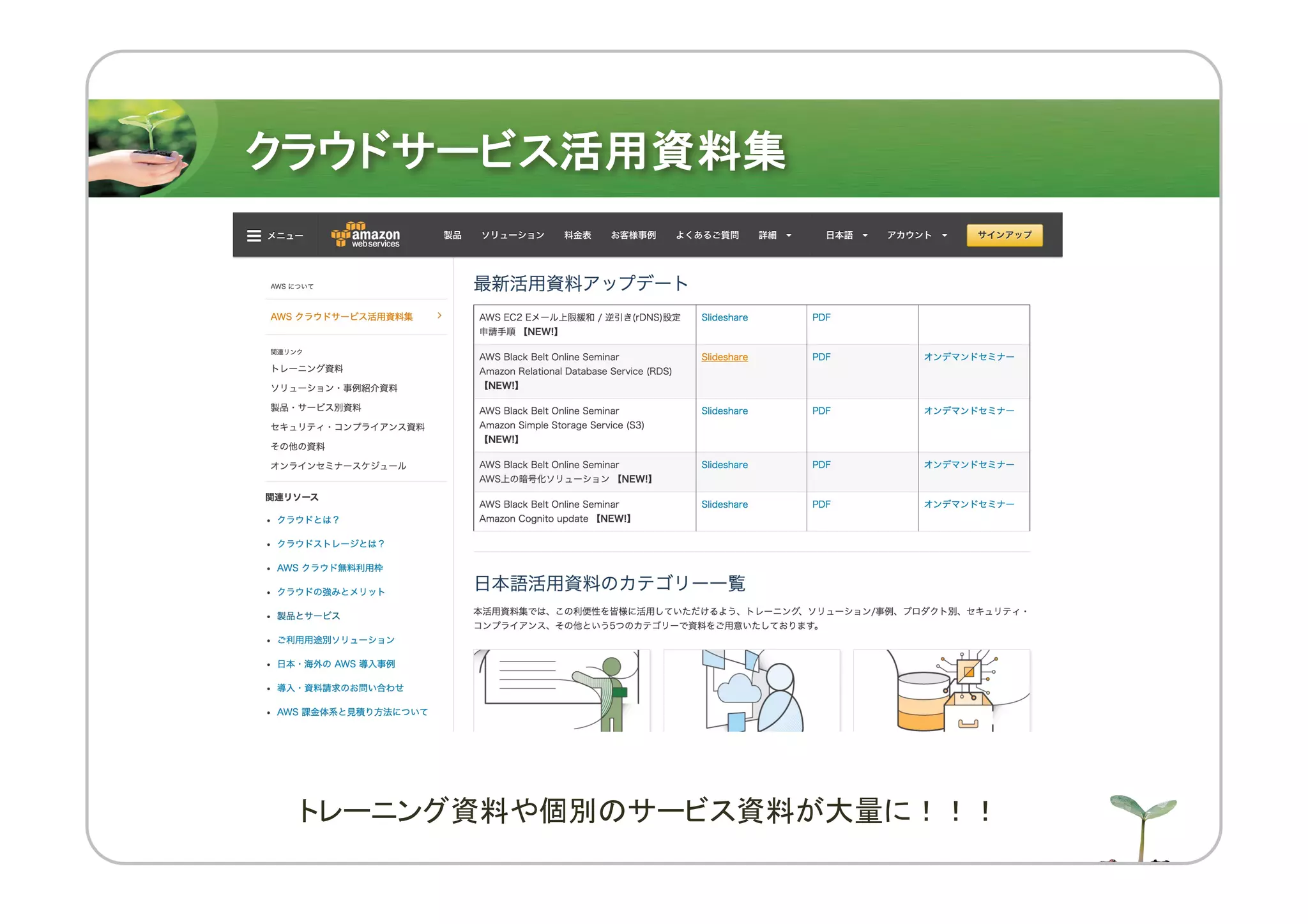Click the presenter whiteboard category thumbnail
The height and width of the screenshot is (924, 1308).
[561, 691]
